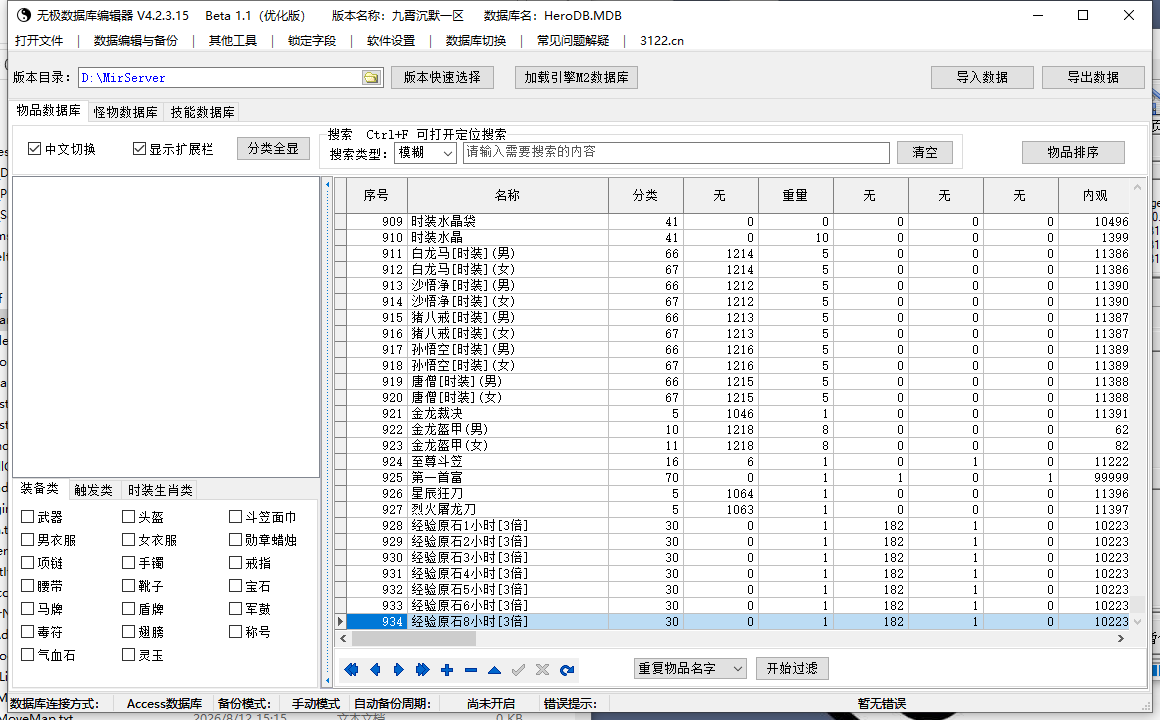Click 清空 search button

925,152
